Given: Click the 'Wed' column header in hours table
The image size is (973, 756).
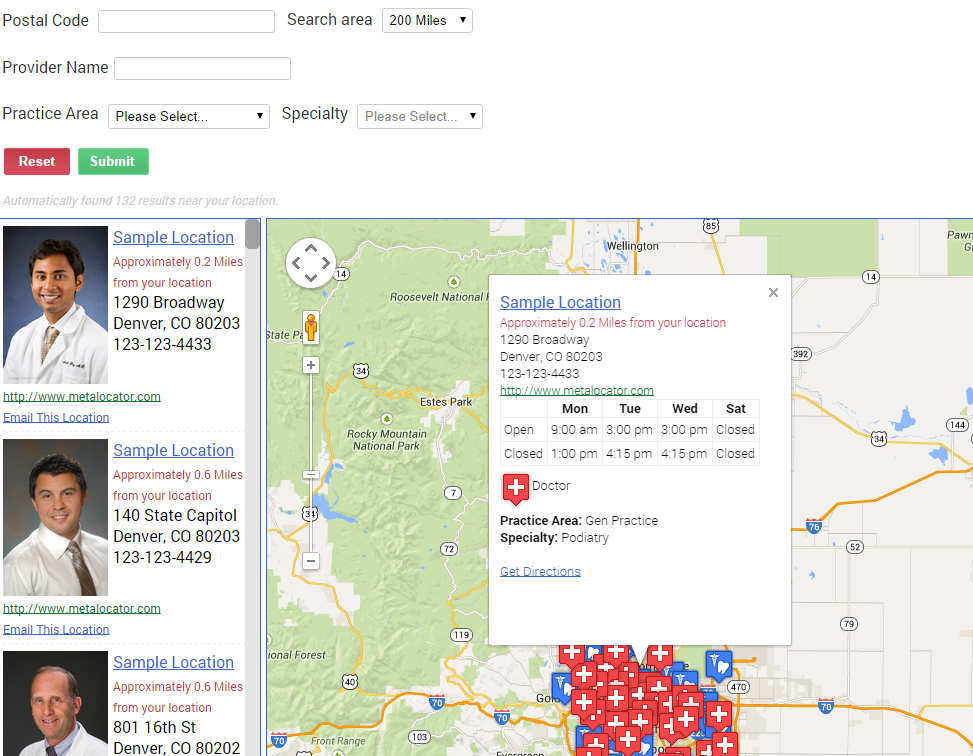Looking at the screenshot, I should tap(684, 408).
